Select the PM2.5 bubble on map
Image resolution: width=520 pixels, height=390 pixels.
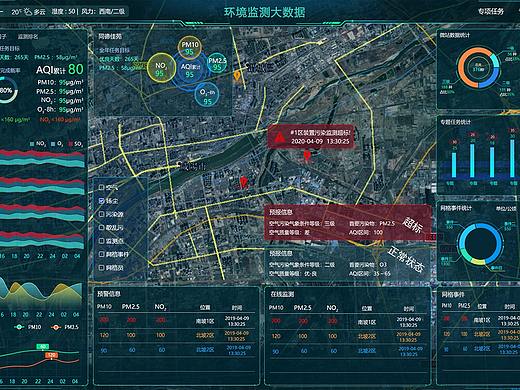[217, 63]
